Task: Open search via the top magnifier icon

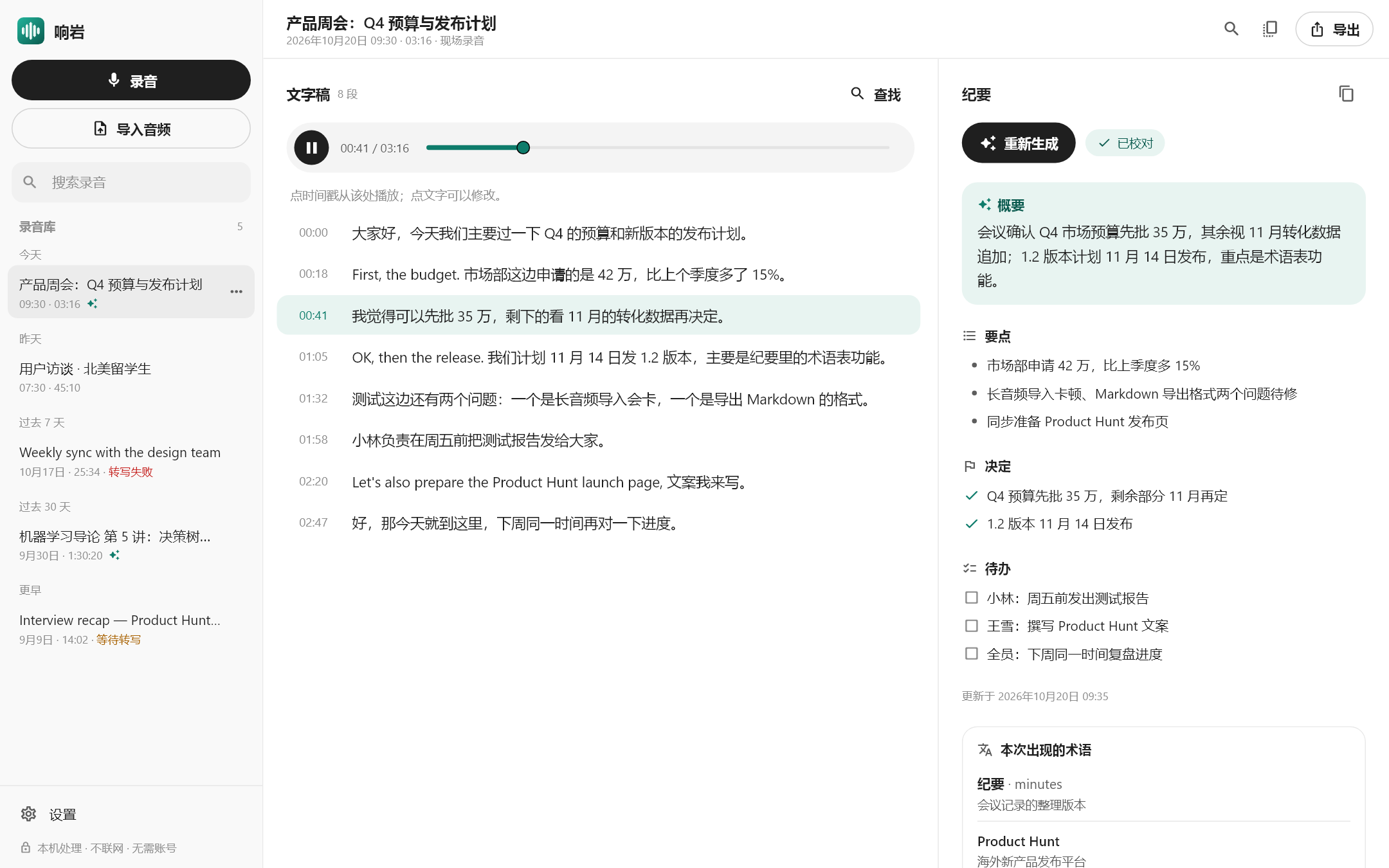Action: (1231, 29)
